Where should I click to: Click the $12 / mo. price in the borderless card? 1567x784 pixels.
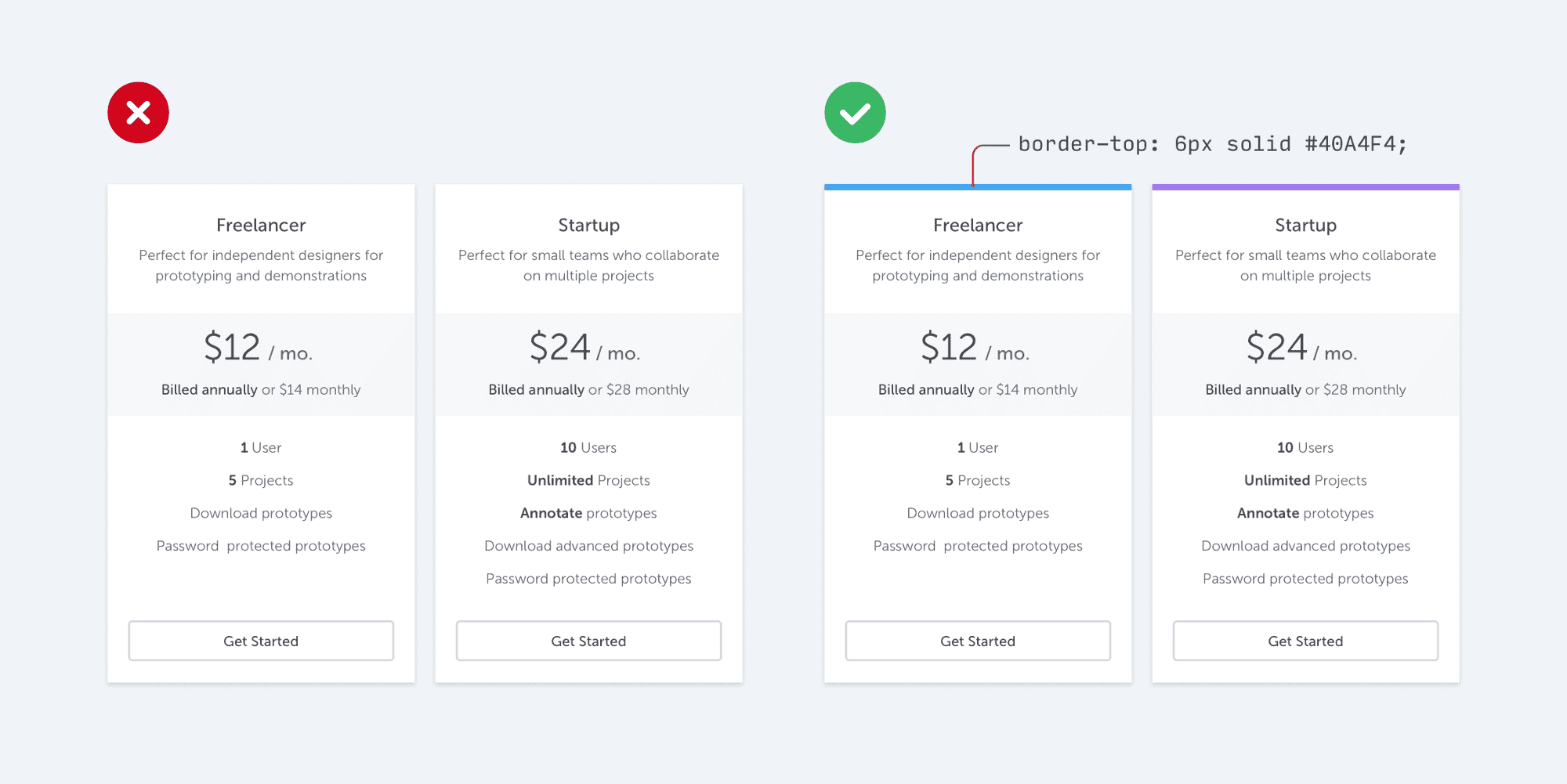pos(258,347)
